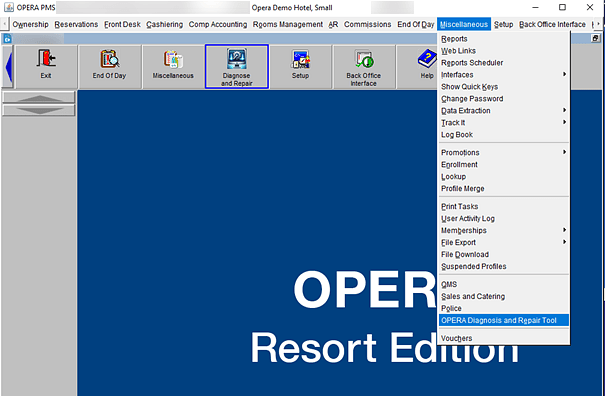Viewport: 605px width, 396px height.
Task: Select Change Password menu entry
Action: 504,99
